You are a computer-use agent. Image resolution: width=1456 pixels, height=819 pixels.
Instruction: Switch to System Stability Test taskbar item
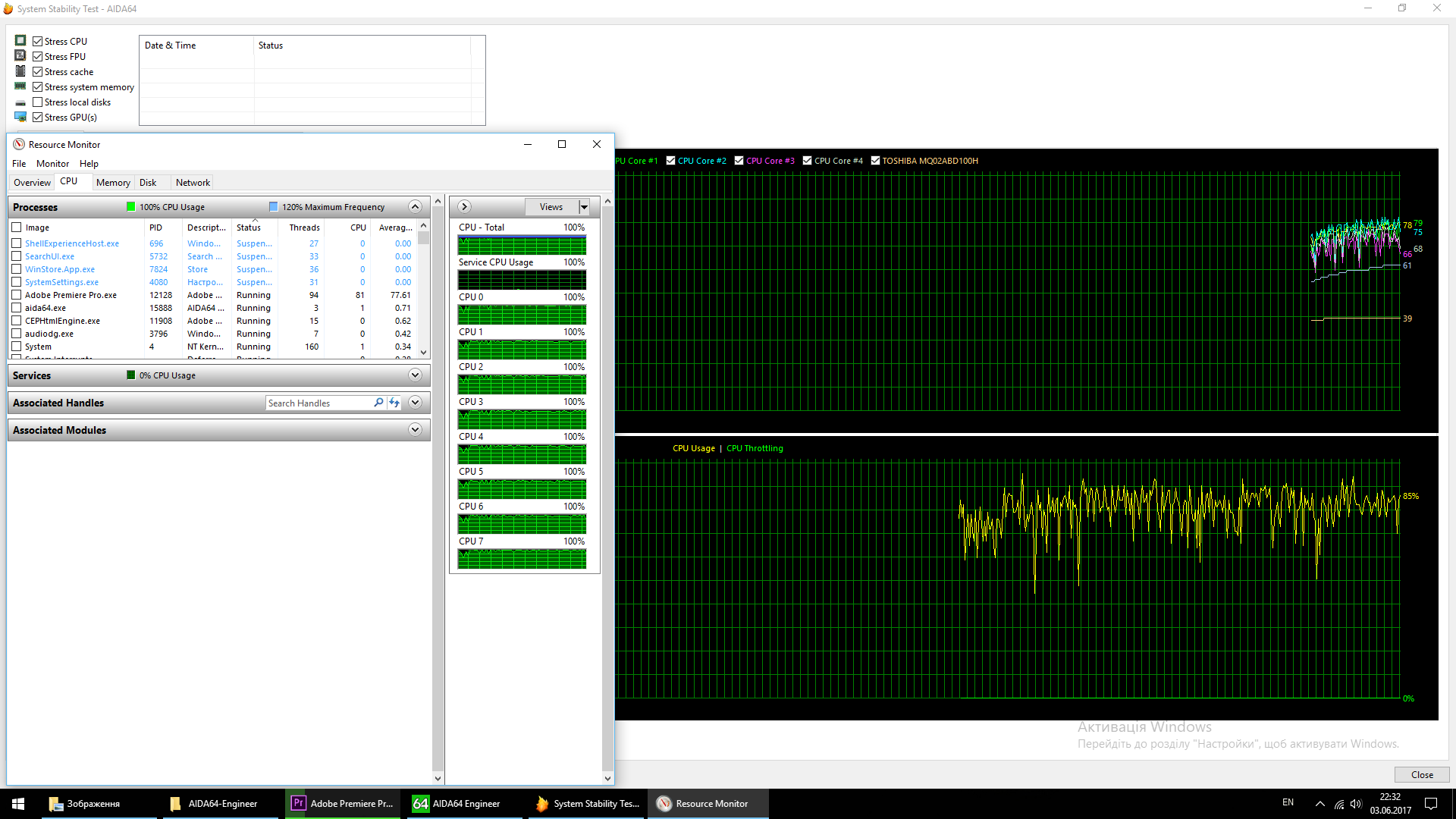click(x=585, y=804)
